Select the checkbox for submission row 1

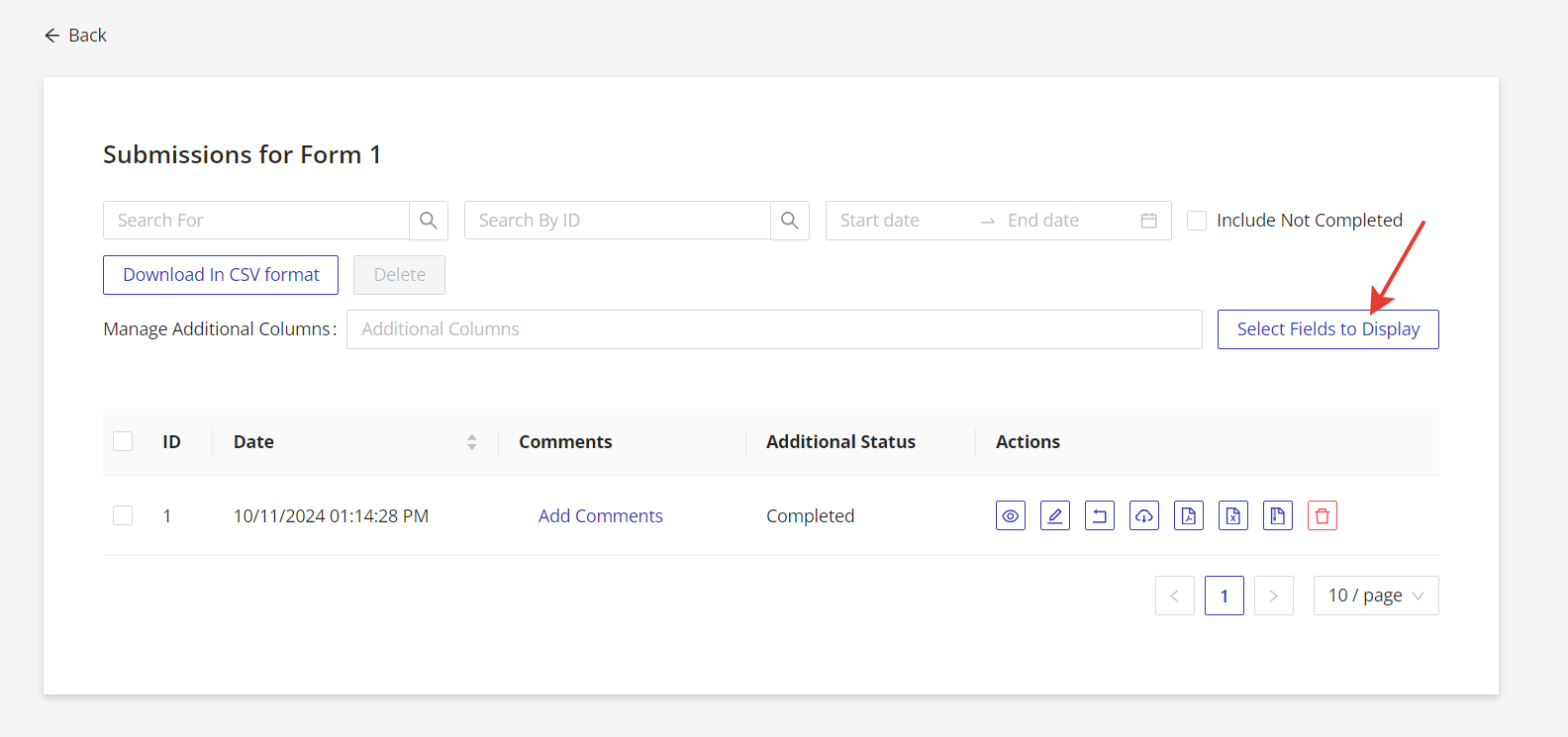[x=123, y=515]
